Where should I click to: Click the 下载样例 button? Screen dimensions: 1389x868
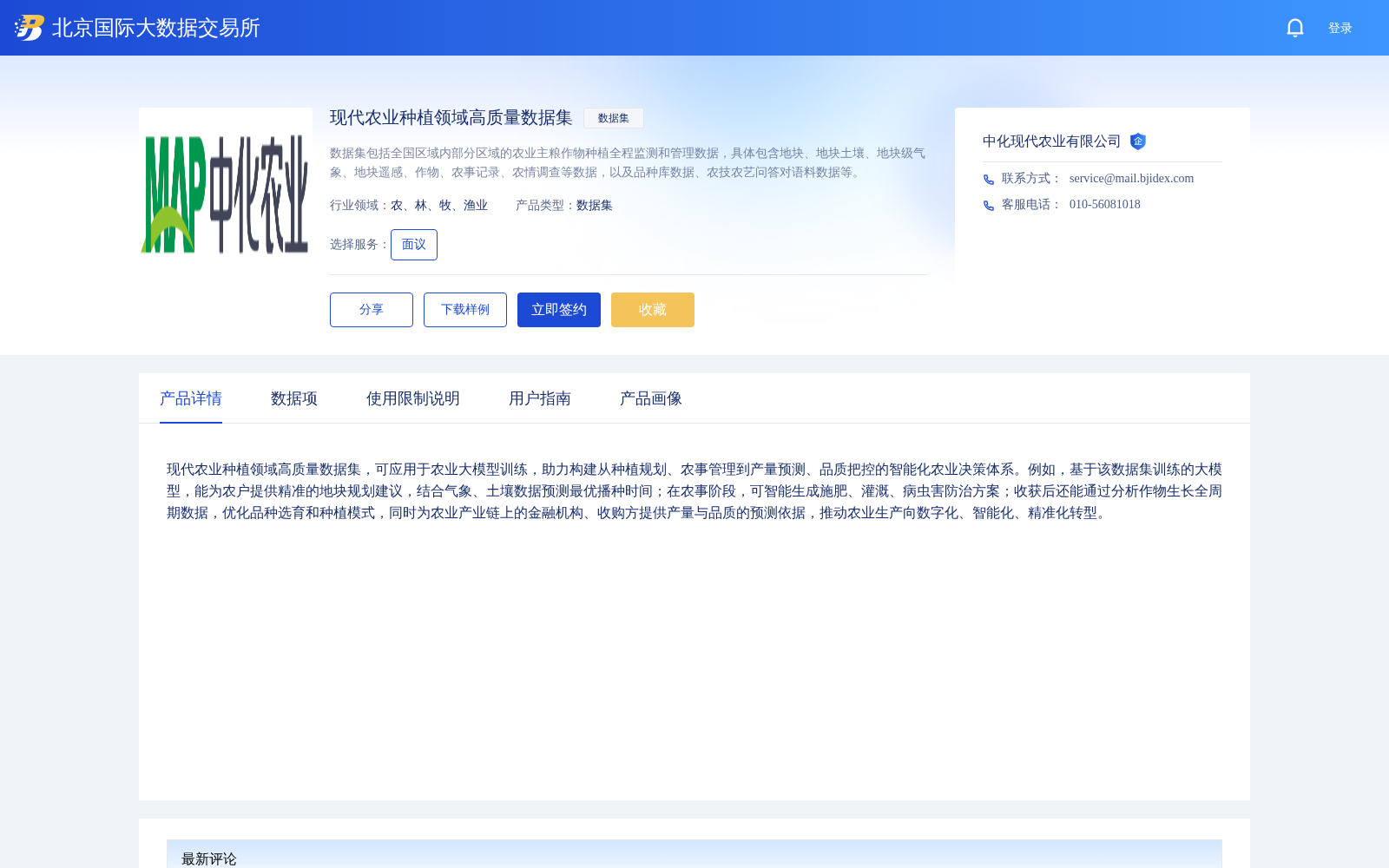coord(465,310)
